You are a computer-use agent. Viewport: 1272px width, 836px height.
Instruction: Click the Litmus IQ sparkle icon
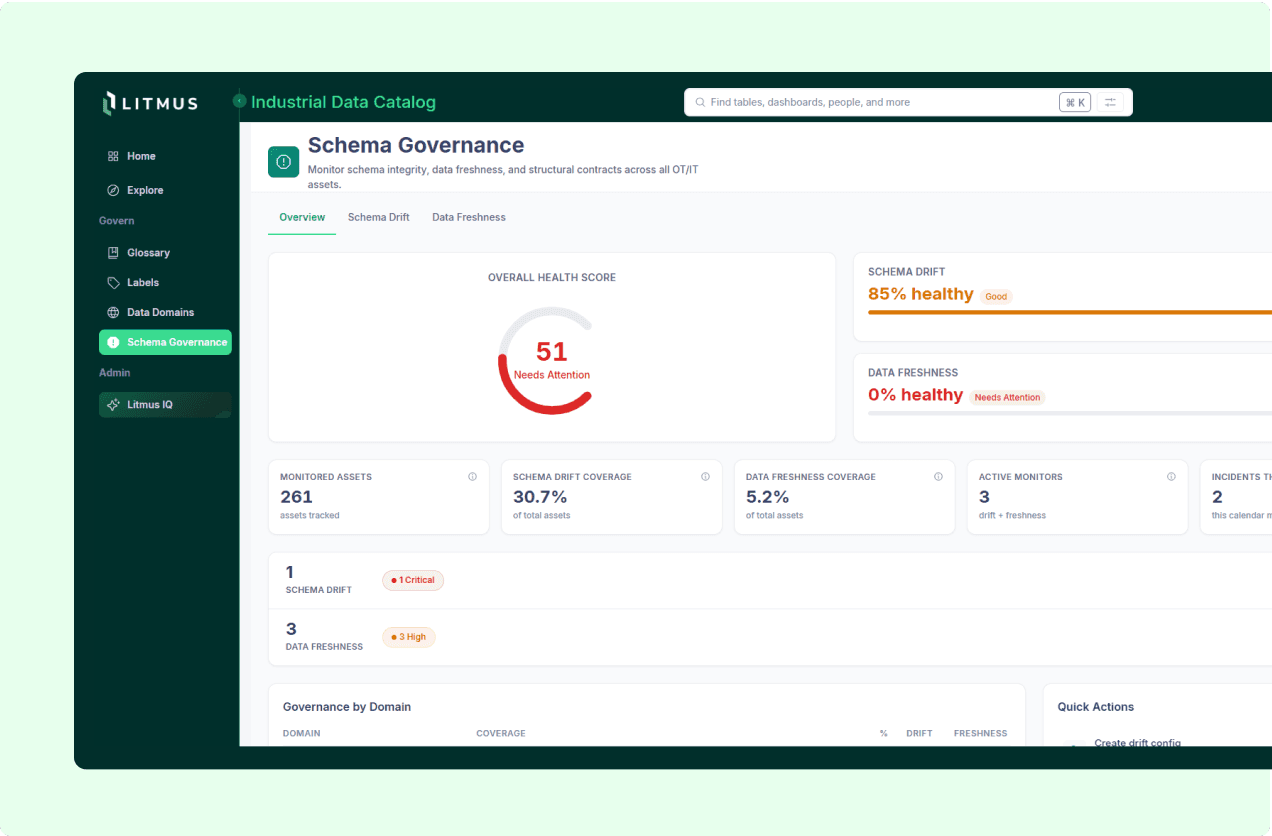[113, 405]
